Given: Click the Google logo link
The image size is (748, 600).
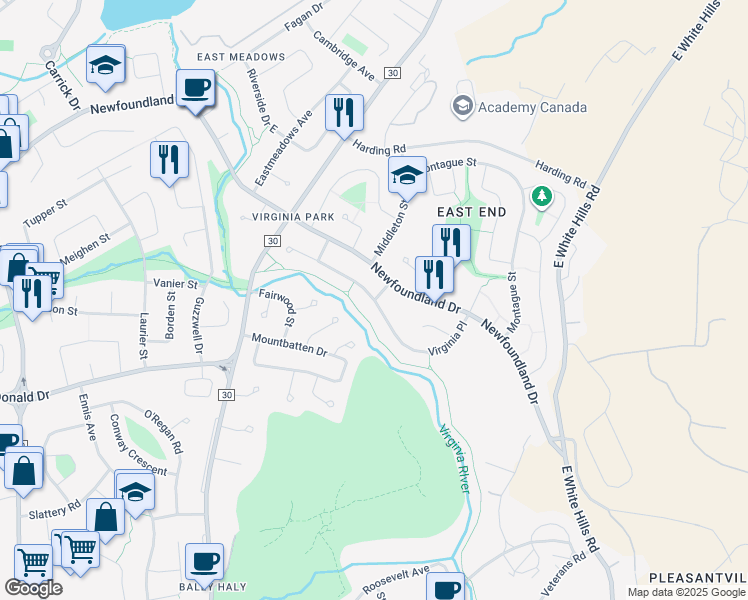Looking at the screenshot, I should (33, 588).
